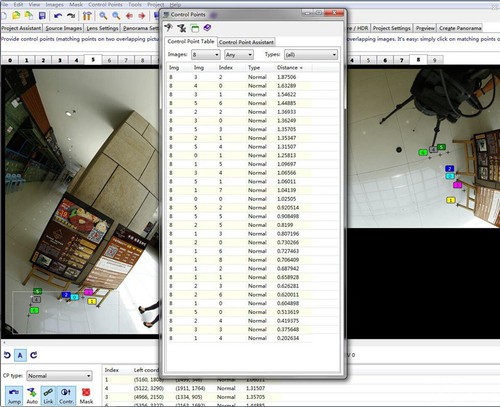Viewport: 500px width, 407px height.
Task: Open the Lens Settings tab
Action: (x=102, y=28)
